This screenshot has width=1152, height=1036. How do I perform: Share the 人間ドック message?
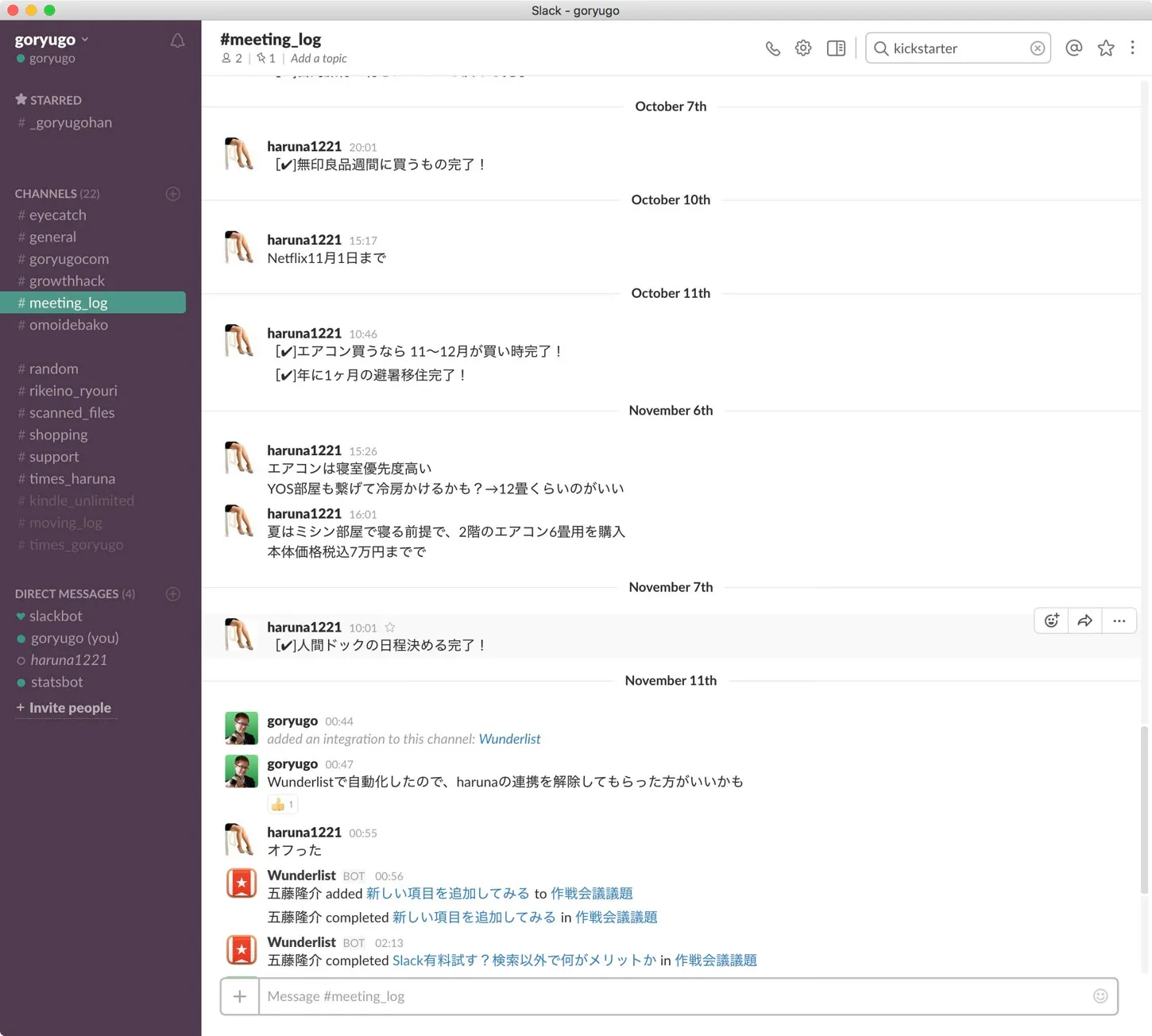pos(1085,621)
